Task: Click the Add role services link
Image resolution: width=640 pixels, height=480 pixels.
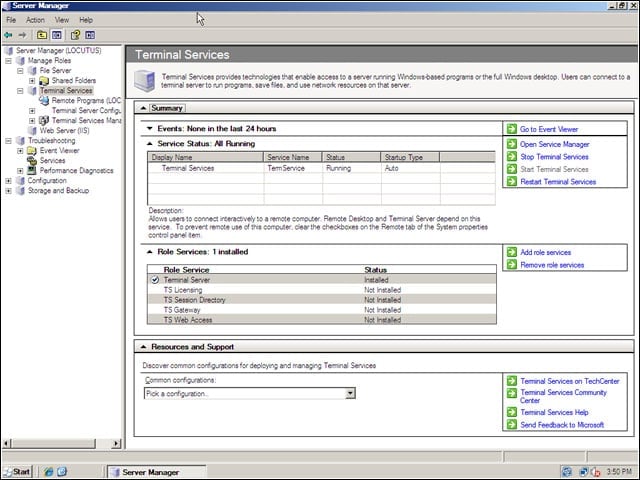Action: point(545,252)
